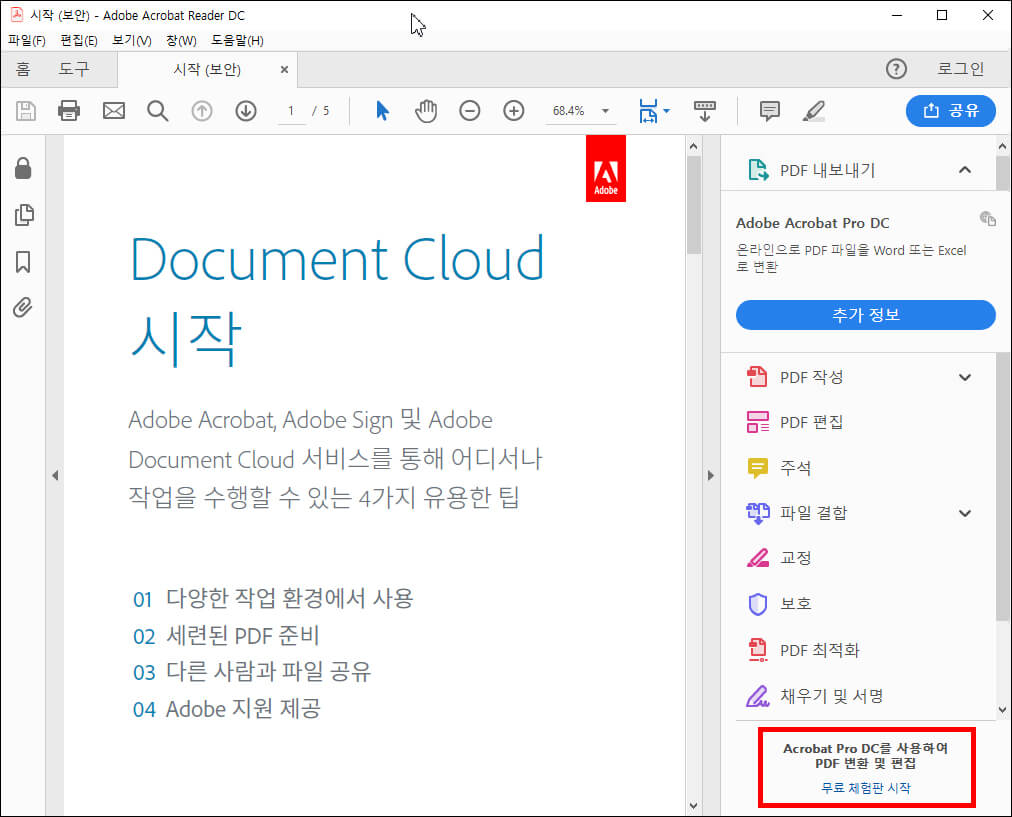Click '01 다양한 작업 환경에서 사용' line
1012x817 pixels.
[x=273, y=598]
